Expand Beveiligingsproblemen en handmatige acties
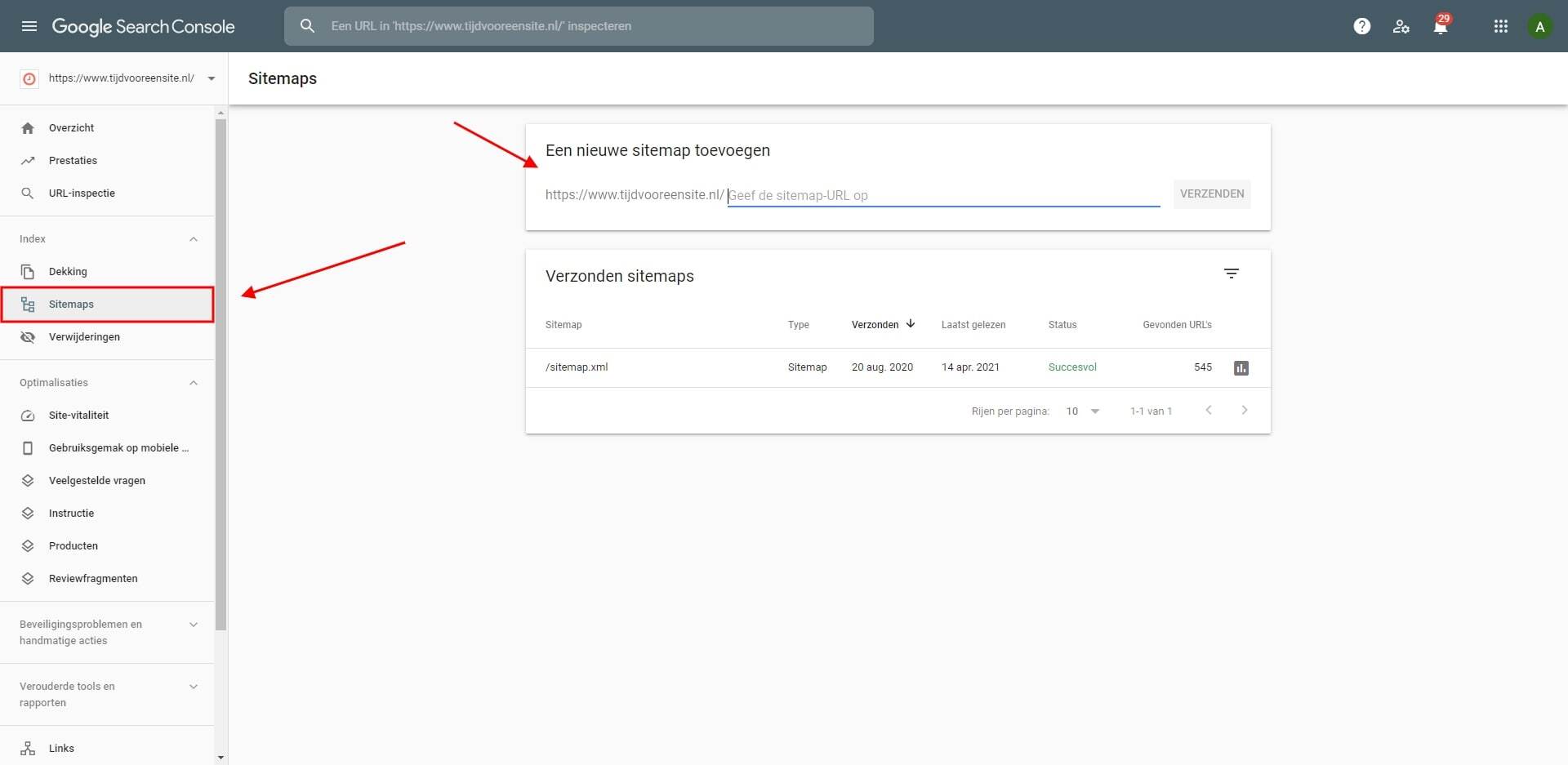The width and height of the screenshot is (1568, 765). [x=194, y=625]
